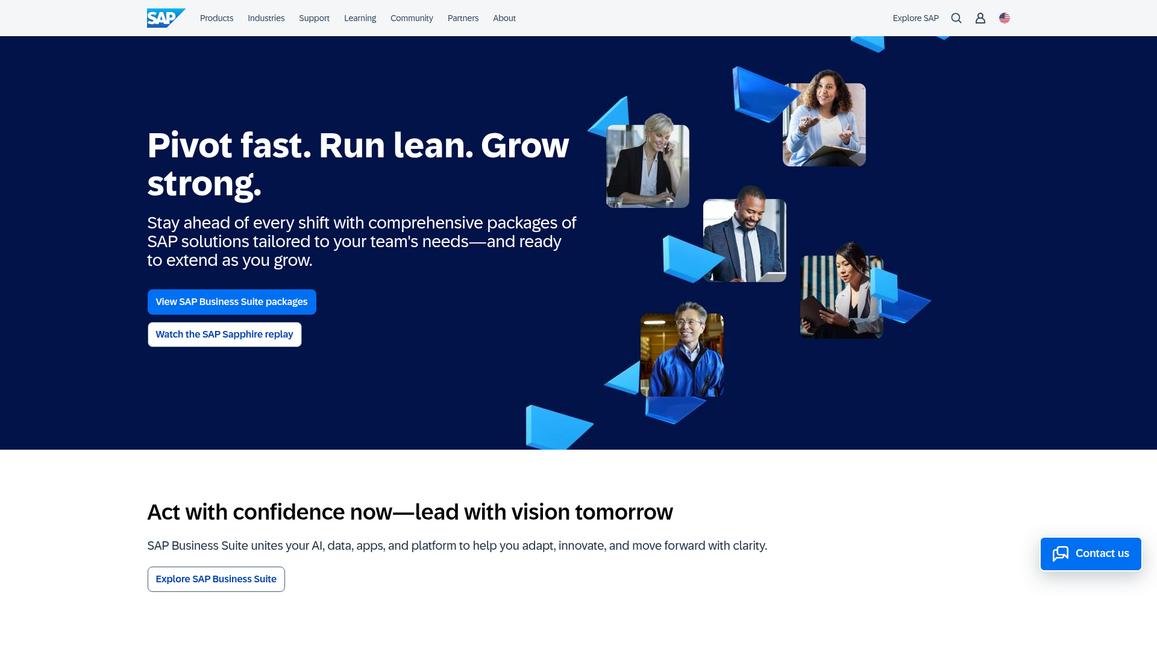Open the Community menu
Screen dimensions: 1157x651
(412, 18)
